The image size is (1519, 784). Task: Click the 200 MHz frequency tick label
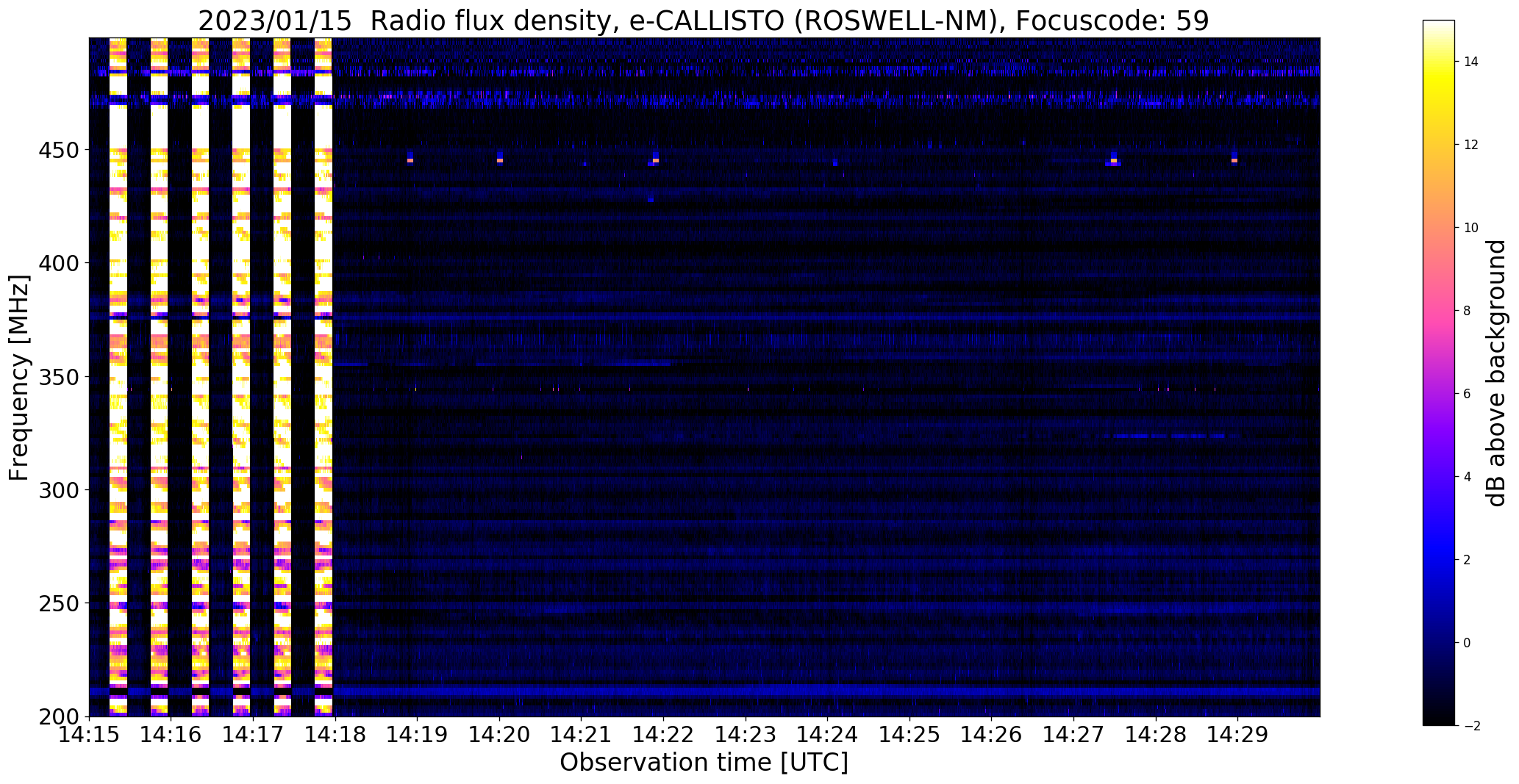[x=60, y=717]
